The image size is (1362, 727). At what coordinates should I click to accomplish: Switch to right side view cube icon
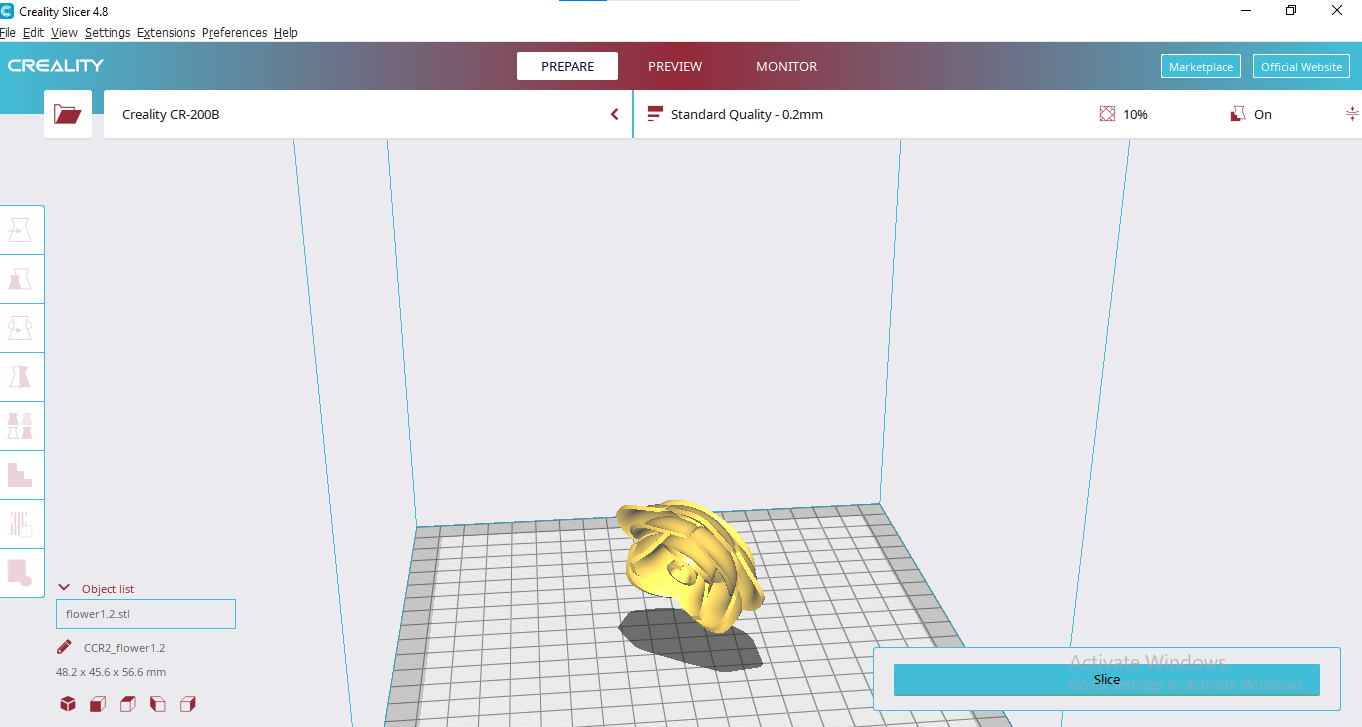tap(187, 704)
